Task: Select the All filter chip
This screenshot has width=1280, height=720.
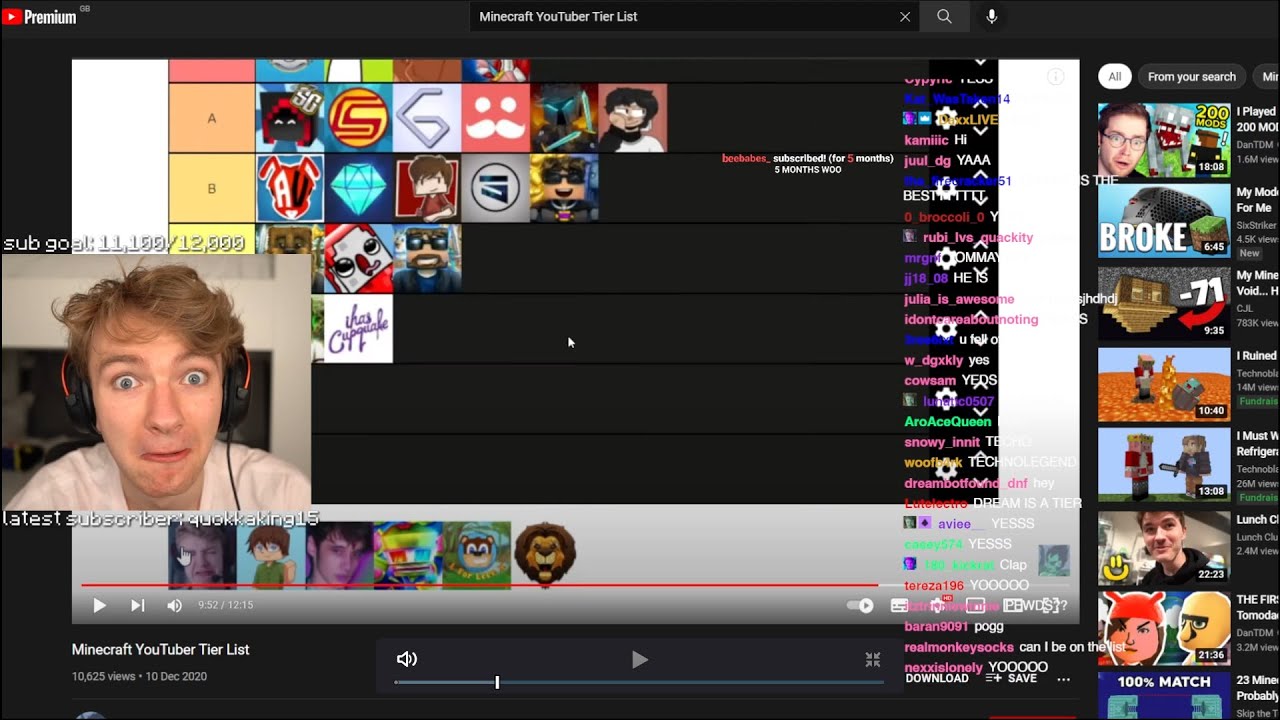Action: tap(1114, 76)
